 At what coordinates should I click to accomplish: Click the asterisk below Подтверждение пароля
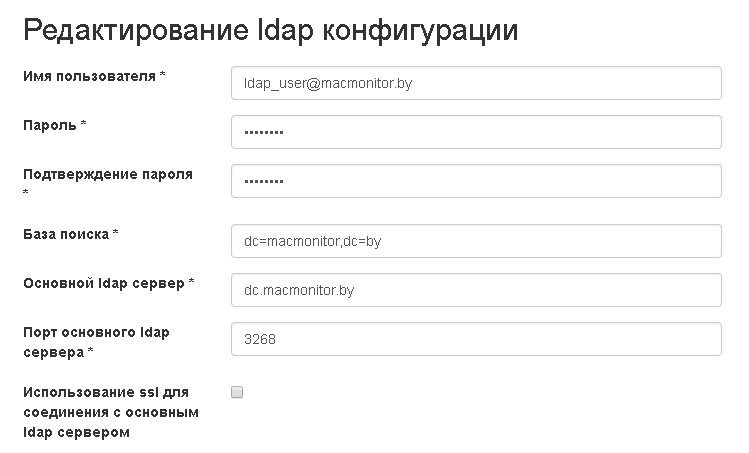click(26, 192)
